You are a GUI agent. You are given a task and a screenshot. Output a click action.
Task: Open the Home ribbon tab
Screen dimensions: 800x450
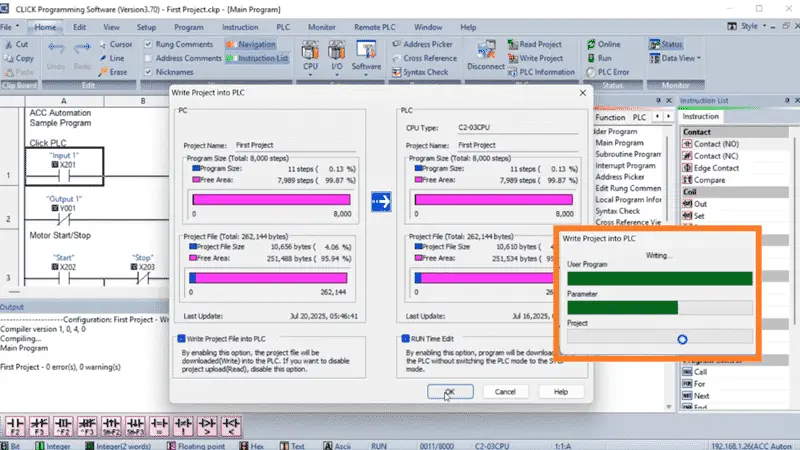(x=45, y=27)
